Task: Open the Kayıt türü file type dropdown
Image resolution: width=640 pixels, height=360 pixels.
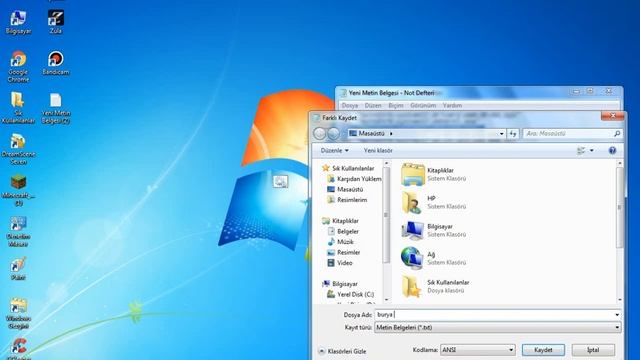Action: coord(498,327)
